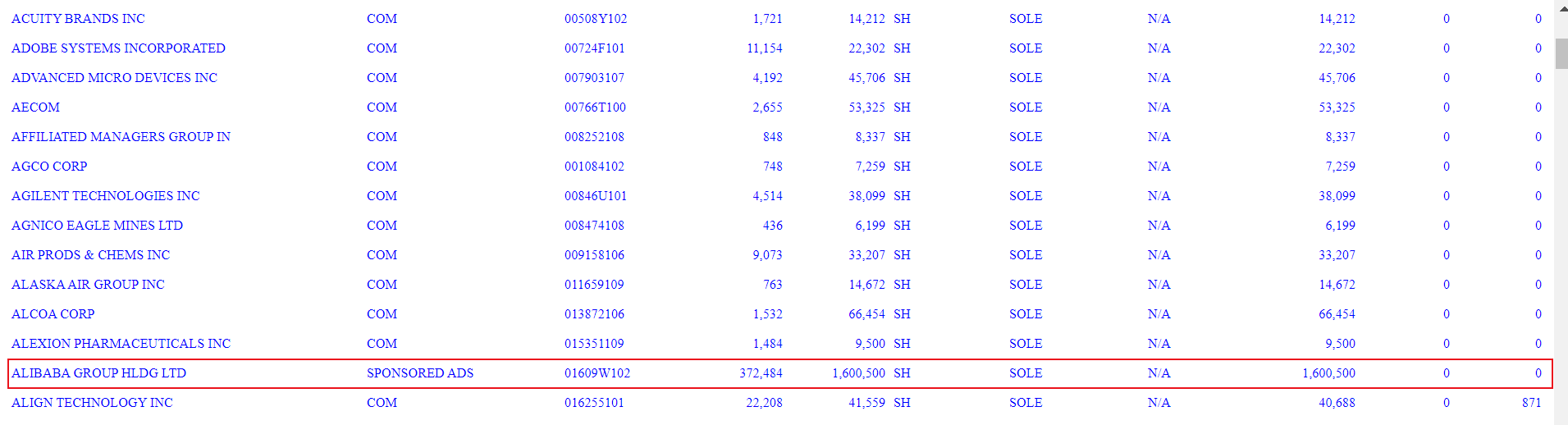Select ADOBE SYSTEMS INCORPORATED name
The height and width of the screenshot is (425, 1568).
tap(118, 48)
